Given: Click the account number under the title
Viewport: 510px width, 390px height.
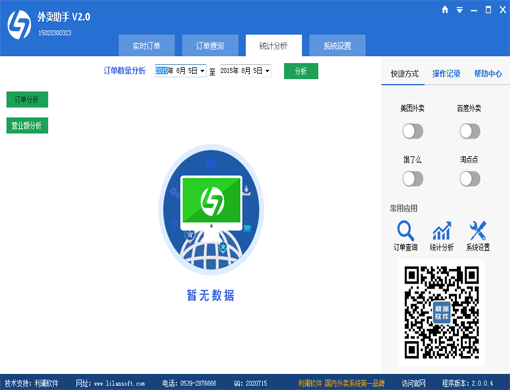Looking at the screenshot, I should pyautogui.click(x=55, y=33).
